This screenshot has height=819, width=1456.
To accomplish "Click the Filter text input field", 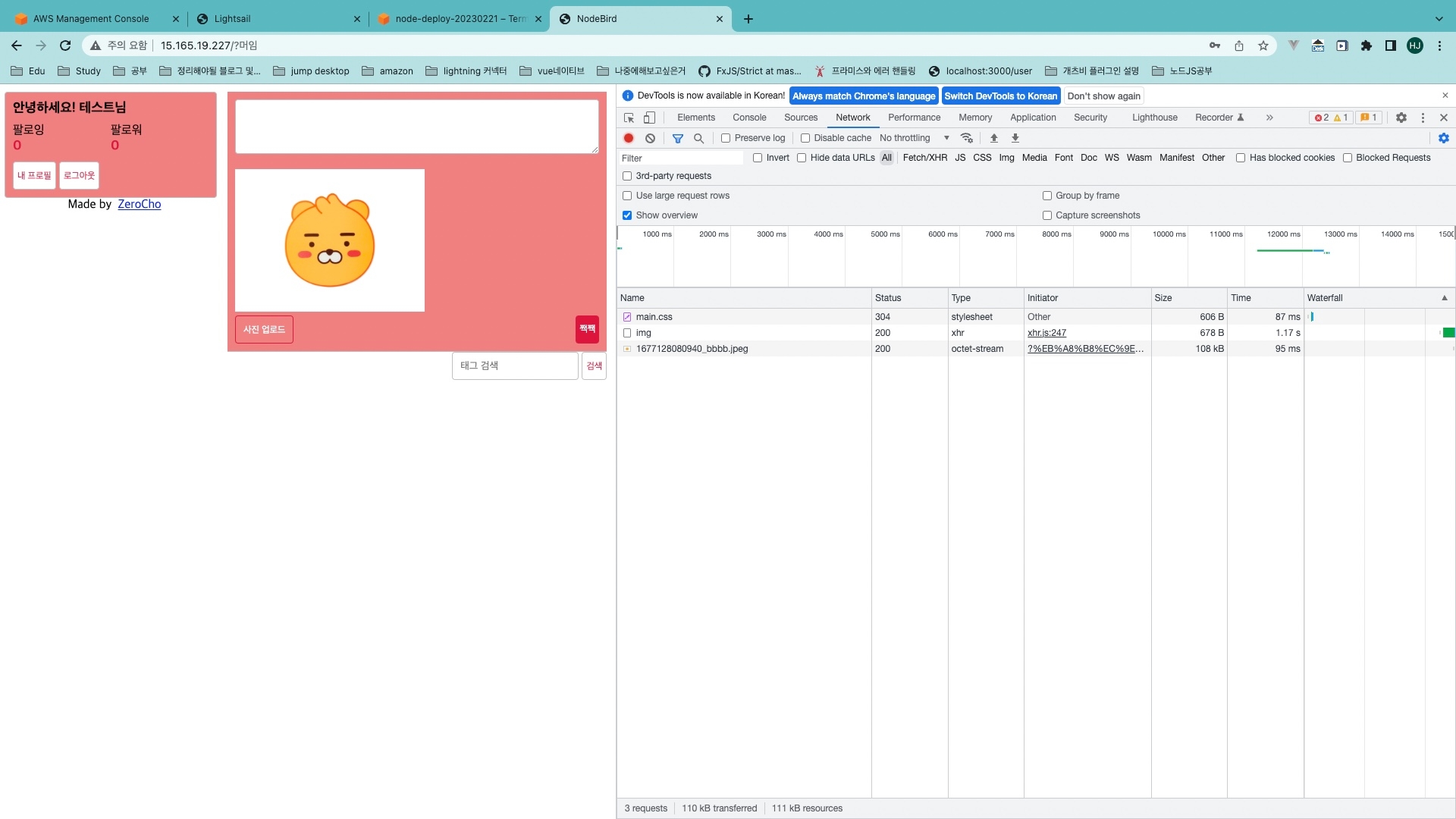I will point(680,158).
